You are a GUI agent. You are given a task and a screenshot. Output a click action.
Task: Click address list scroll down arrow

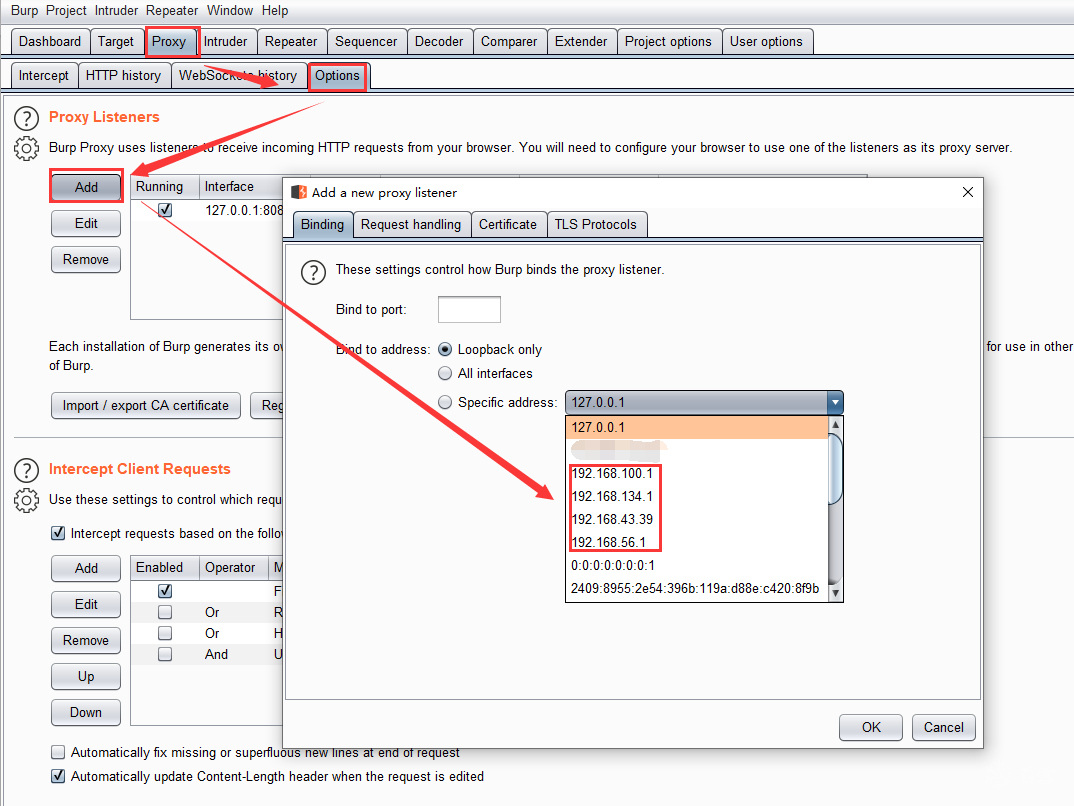[x=835, y=593]
